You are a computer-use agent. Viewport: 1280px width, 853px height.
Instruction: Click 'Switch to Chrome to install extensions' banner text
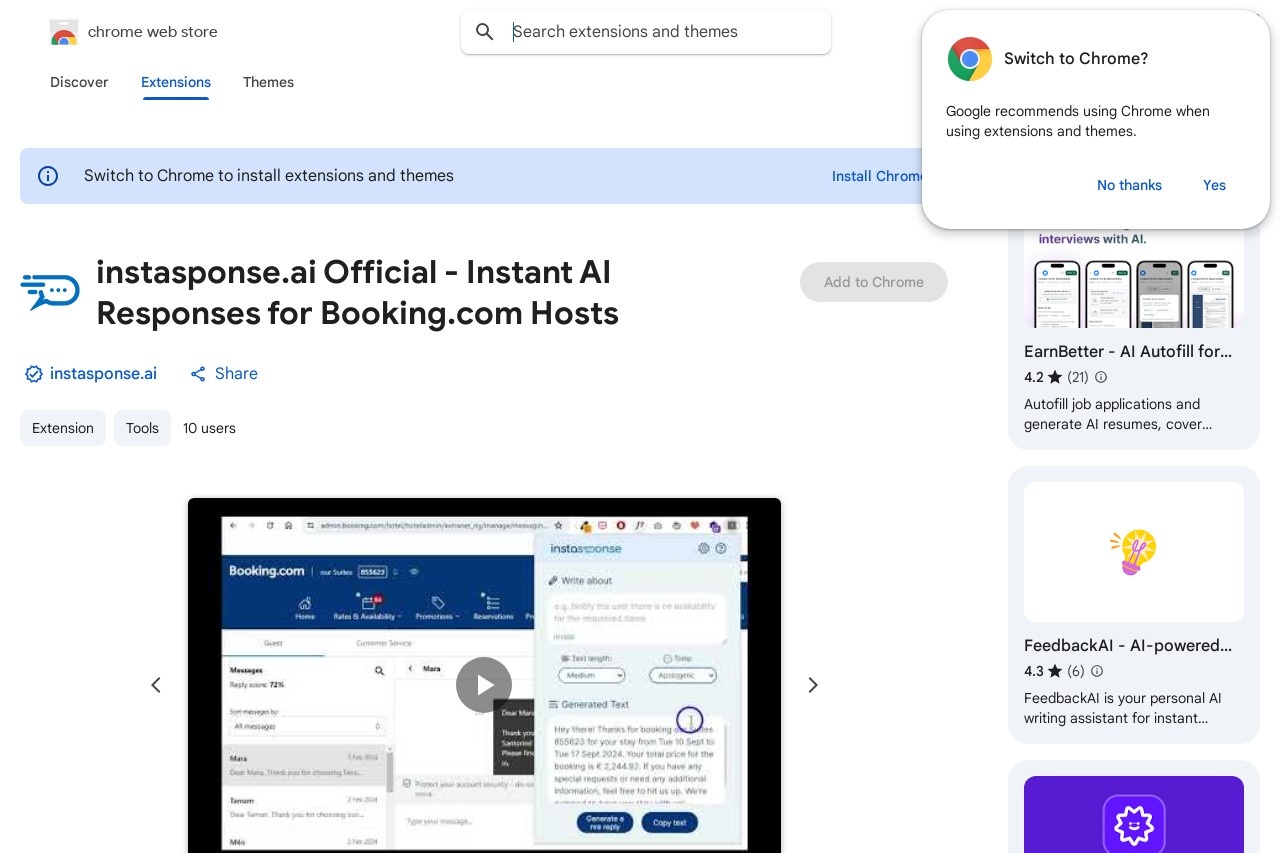[x=269, y=176]
